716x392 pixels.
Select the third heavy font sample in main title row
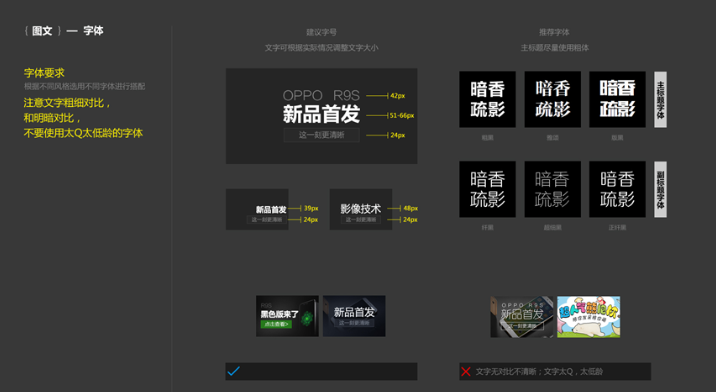(x=617, y=99)
